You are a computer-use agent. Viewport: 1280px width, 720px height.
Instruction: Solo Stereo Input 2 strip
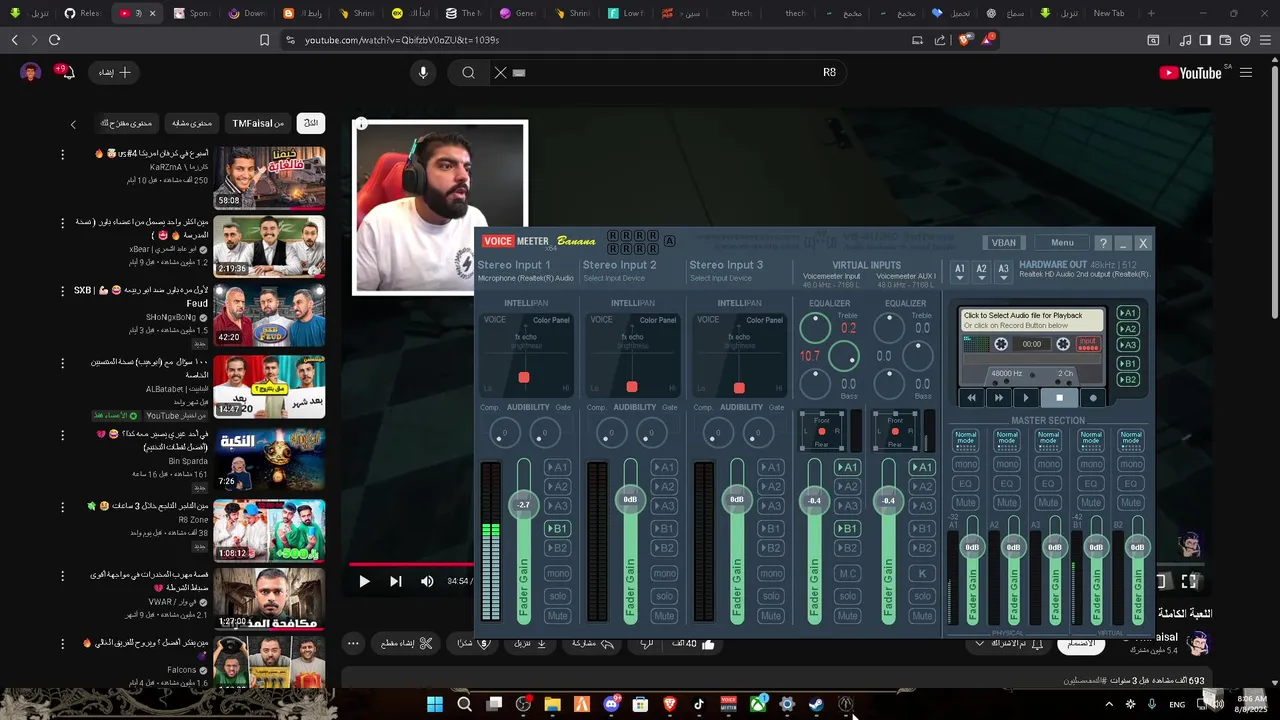664,596
